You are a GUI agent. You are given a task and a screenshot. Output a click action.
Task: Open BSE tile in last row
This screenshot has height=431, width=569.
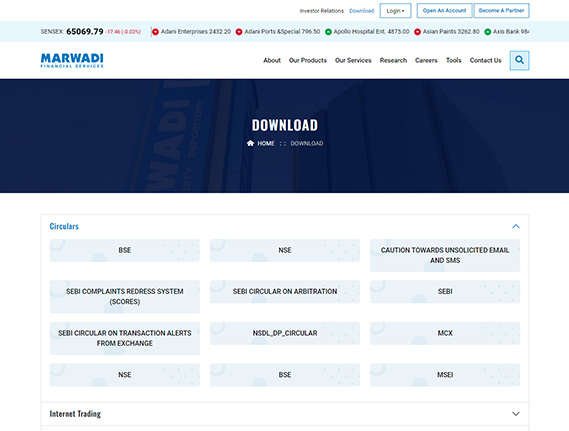[x=285, y=375]
